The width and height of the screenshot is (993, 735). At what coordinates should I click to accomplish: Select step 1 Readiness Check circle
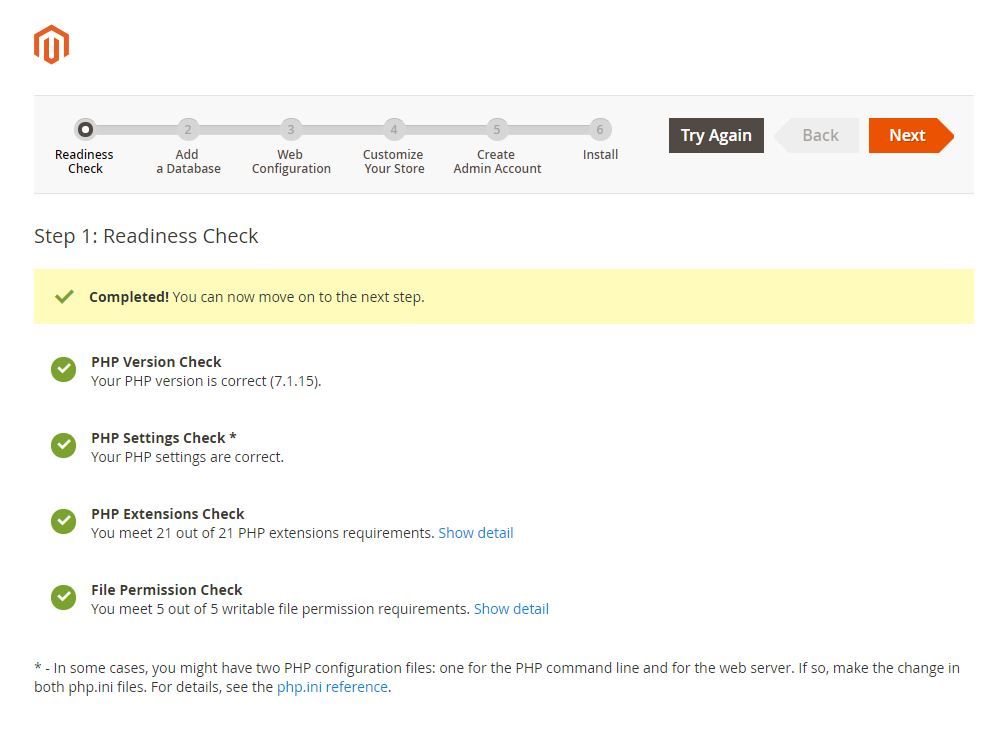coord(85,129)
